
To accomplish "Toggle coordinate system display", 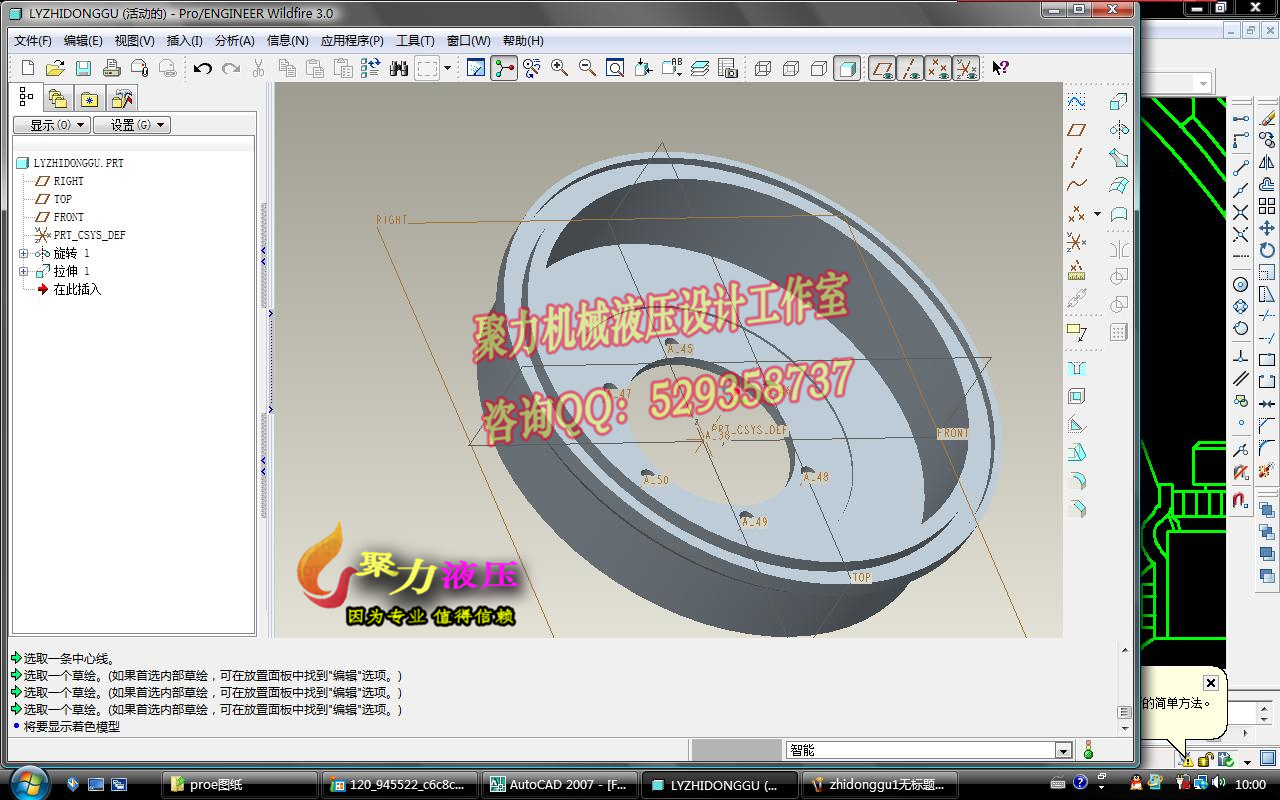I will [x=965, y=68].
